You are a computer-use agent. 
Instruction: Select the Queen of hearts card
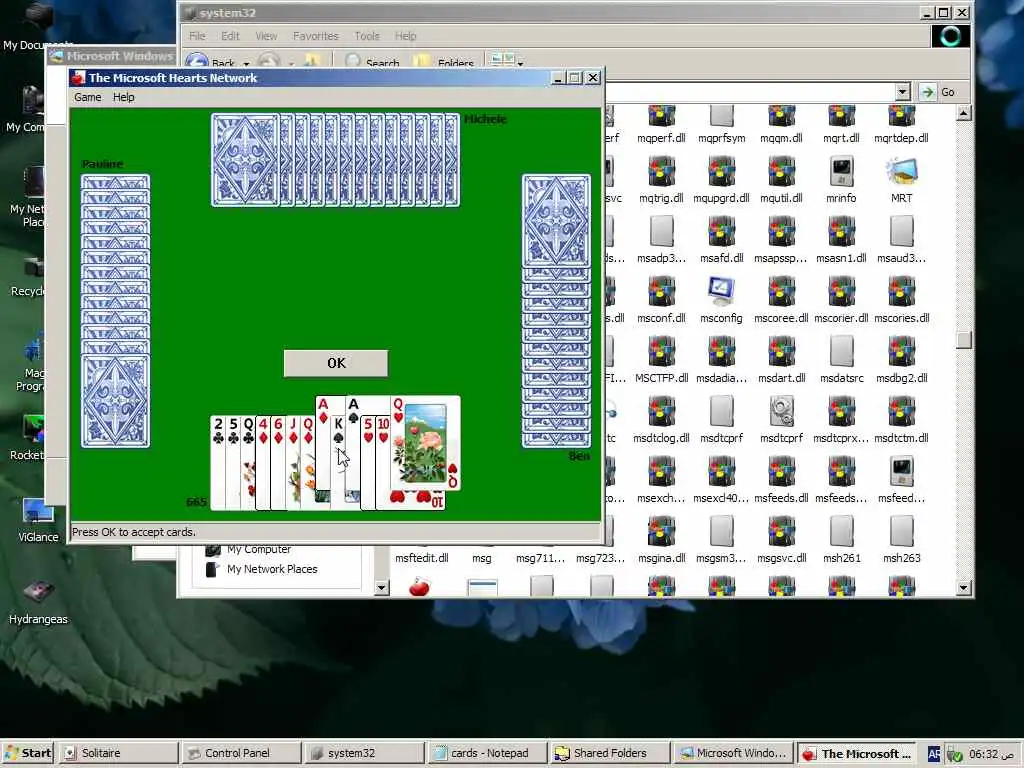[425, 443]
